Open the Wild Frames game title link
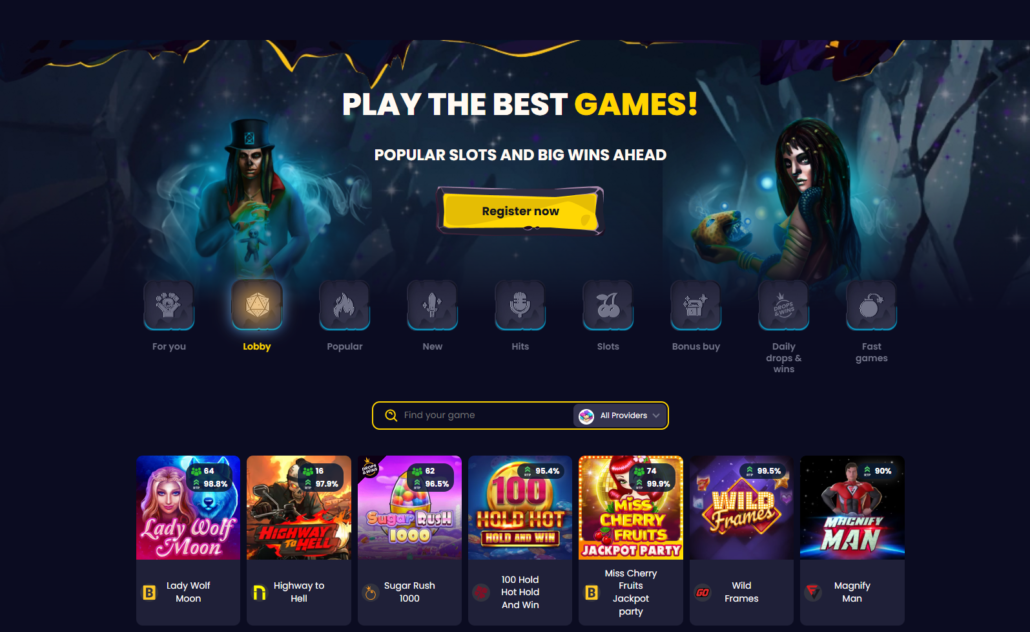 click(741, 592)
